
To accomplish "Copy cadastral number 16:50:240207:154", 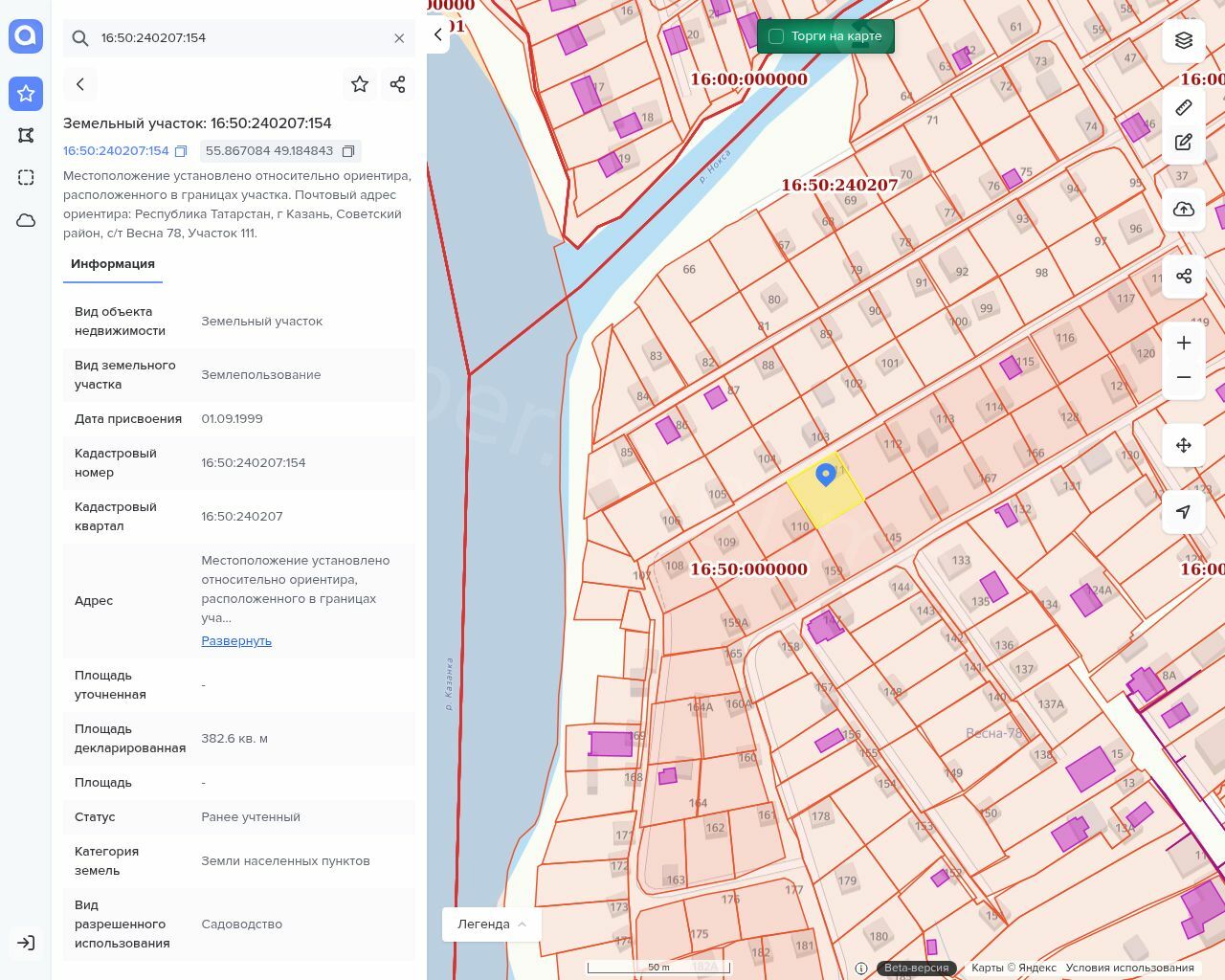I will (181, 151).
